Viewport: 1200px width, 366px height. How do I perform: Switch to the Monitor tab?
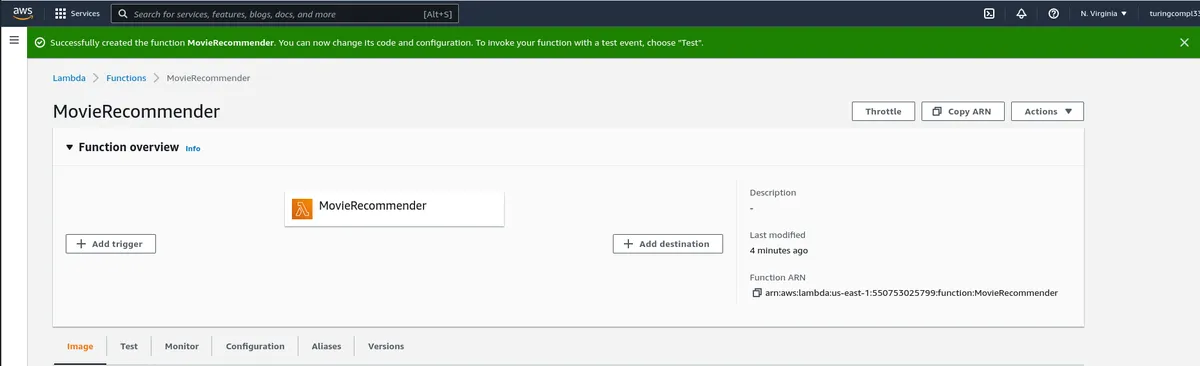coord(182,346)
